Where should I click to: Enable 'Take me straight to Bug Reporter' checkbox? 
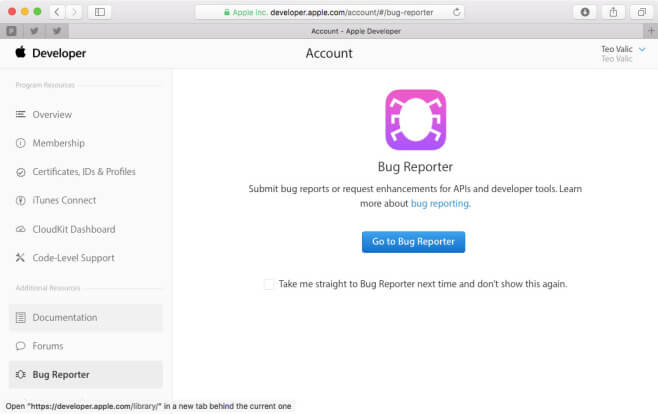pyautogui.click(x=269, y=284)
